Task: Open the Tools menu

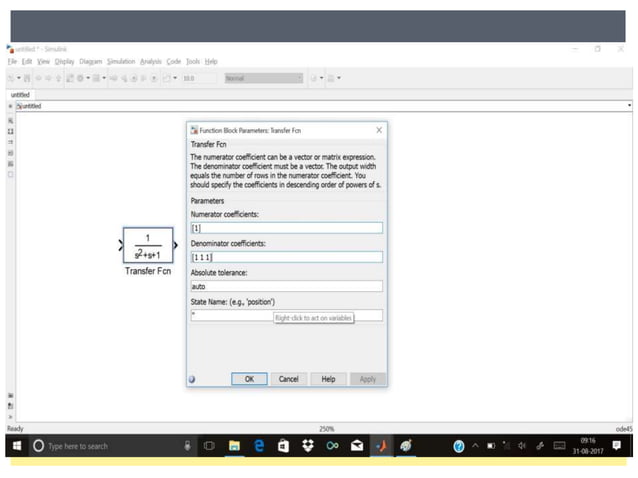Action: [193, 61]
